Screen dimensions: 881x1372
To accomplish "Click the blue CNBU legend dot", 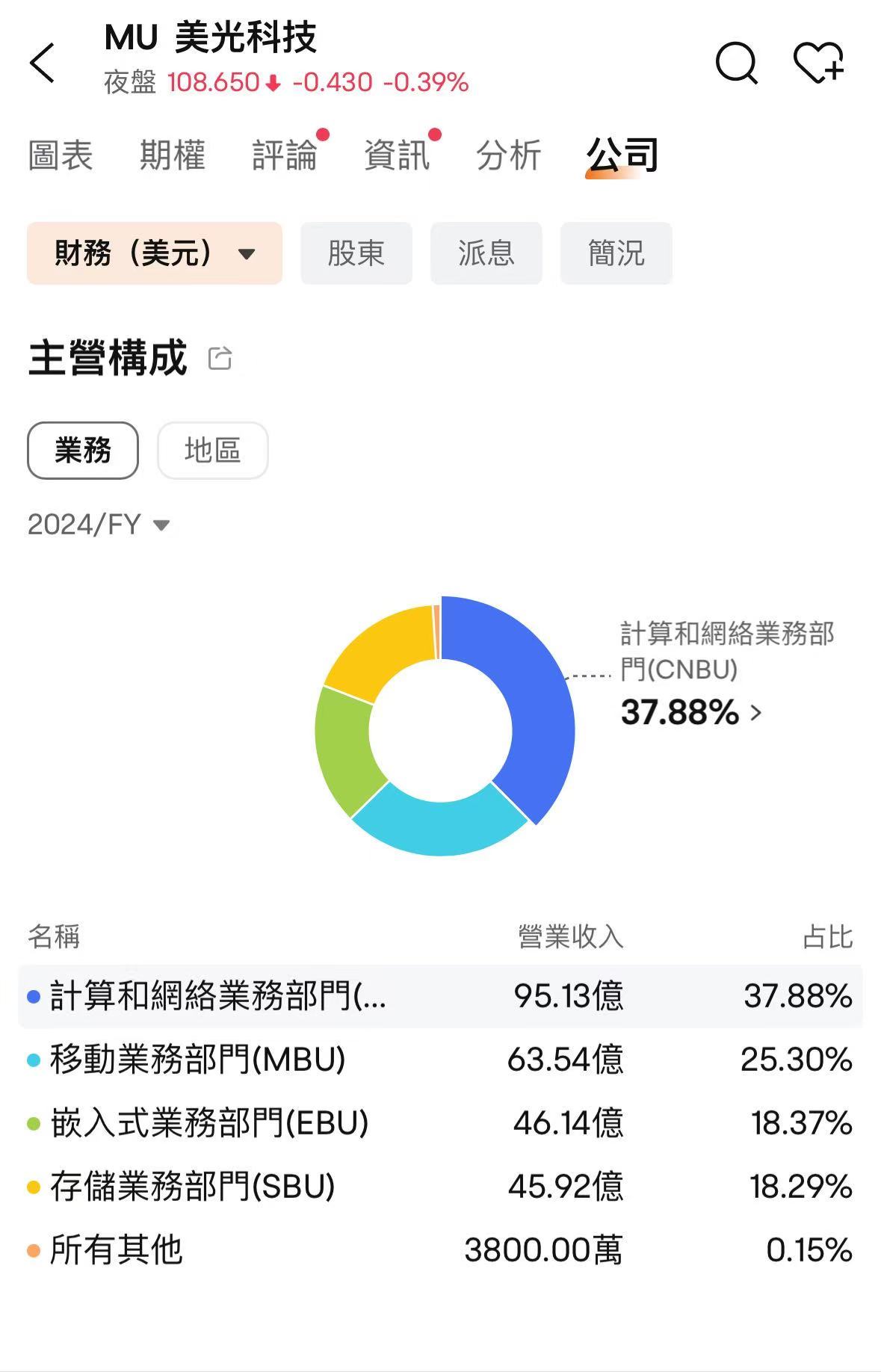I will coord(33,997).
